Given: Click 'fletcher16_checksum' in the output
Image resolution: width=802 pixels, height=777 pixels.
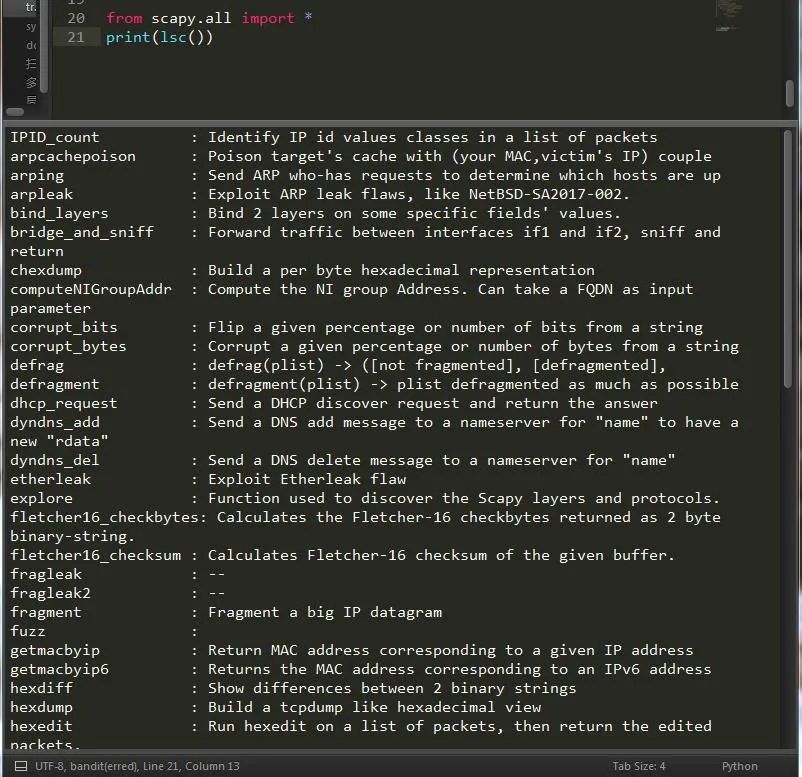Looking at the screenshot, I should pos(96,555).
